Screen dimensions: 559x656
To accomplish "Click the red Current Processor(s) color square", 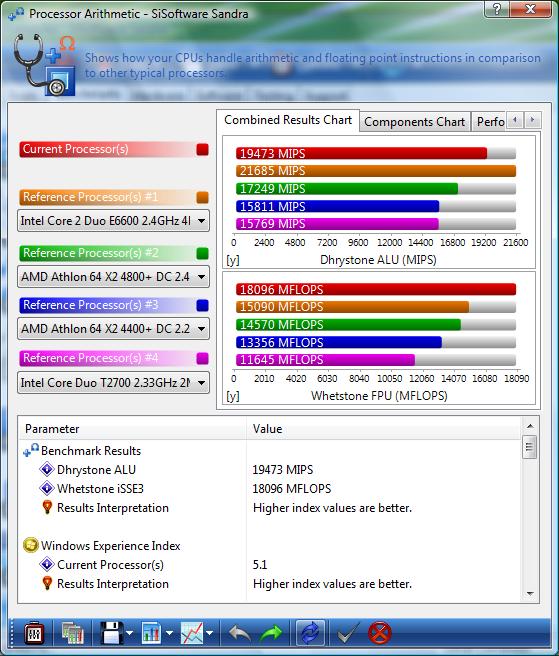I will tap(203, 149).
